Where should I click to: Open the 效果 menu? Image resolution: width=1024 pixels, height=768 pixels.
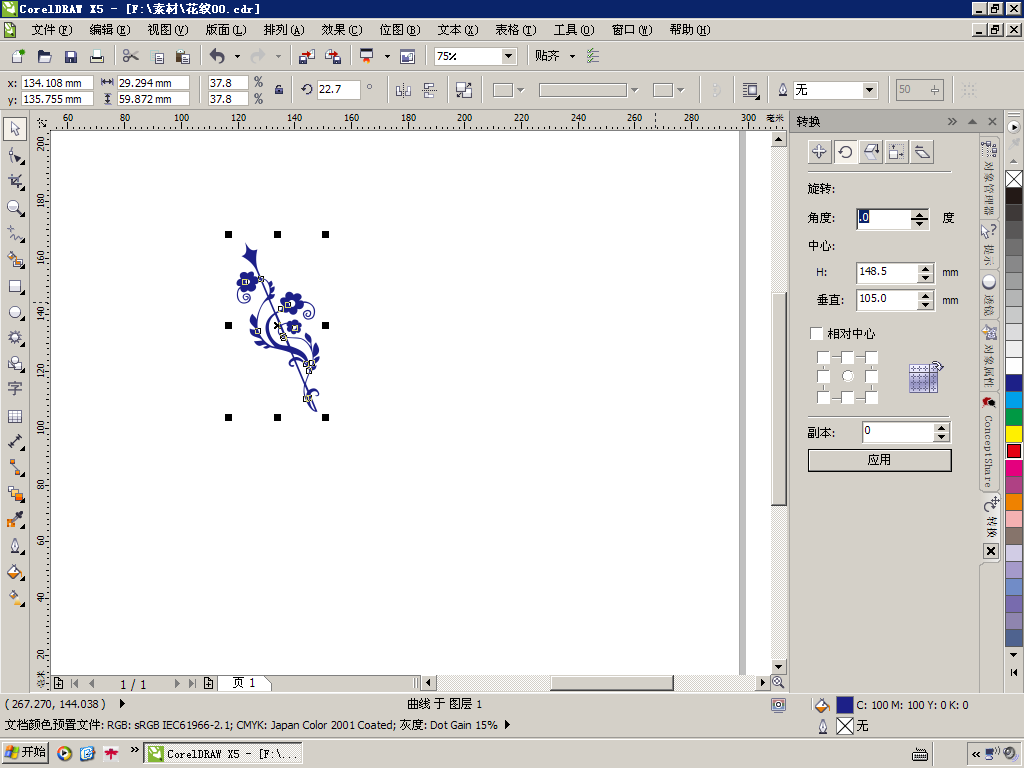[x=342, y=30]
